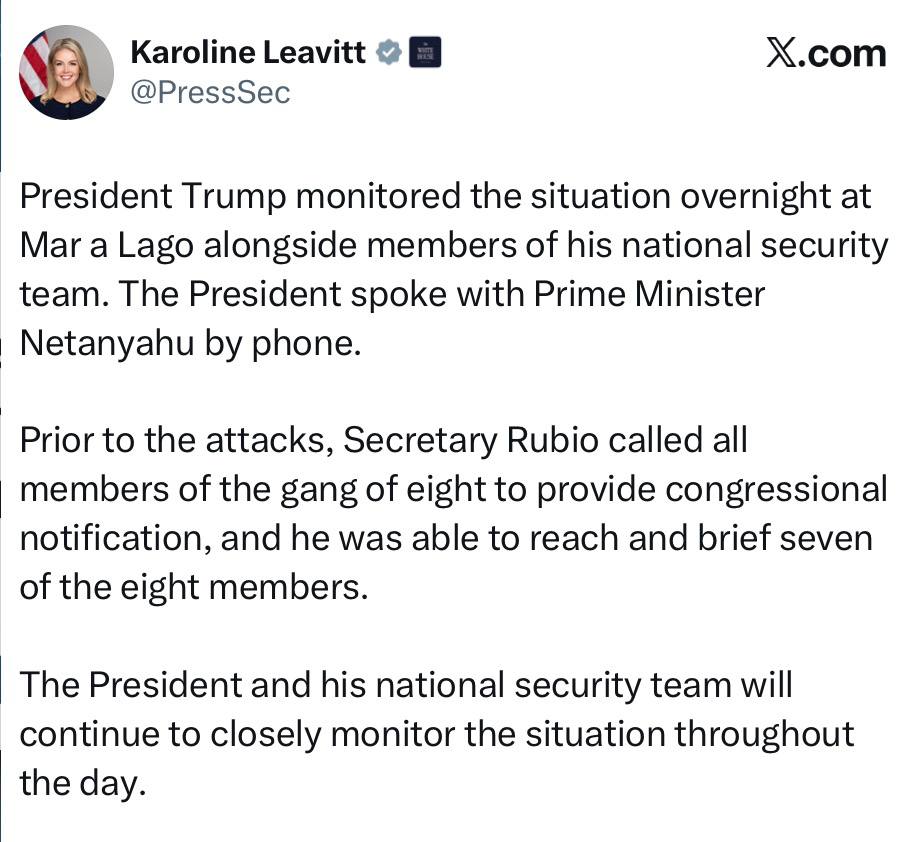Click the words "congressional notification"

[775, 489]
